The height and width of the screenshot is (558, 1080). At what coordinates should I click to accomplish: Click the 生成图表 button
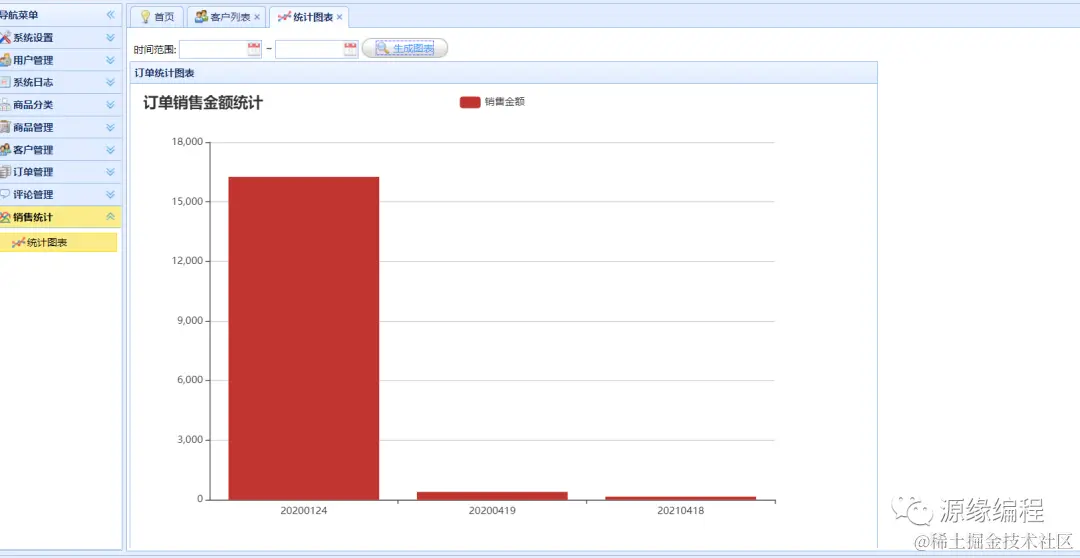click(x=405, y=48)
